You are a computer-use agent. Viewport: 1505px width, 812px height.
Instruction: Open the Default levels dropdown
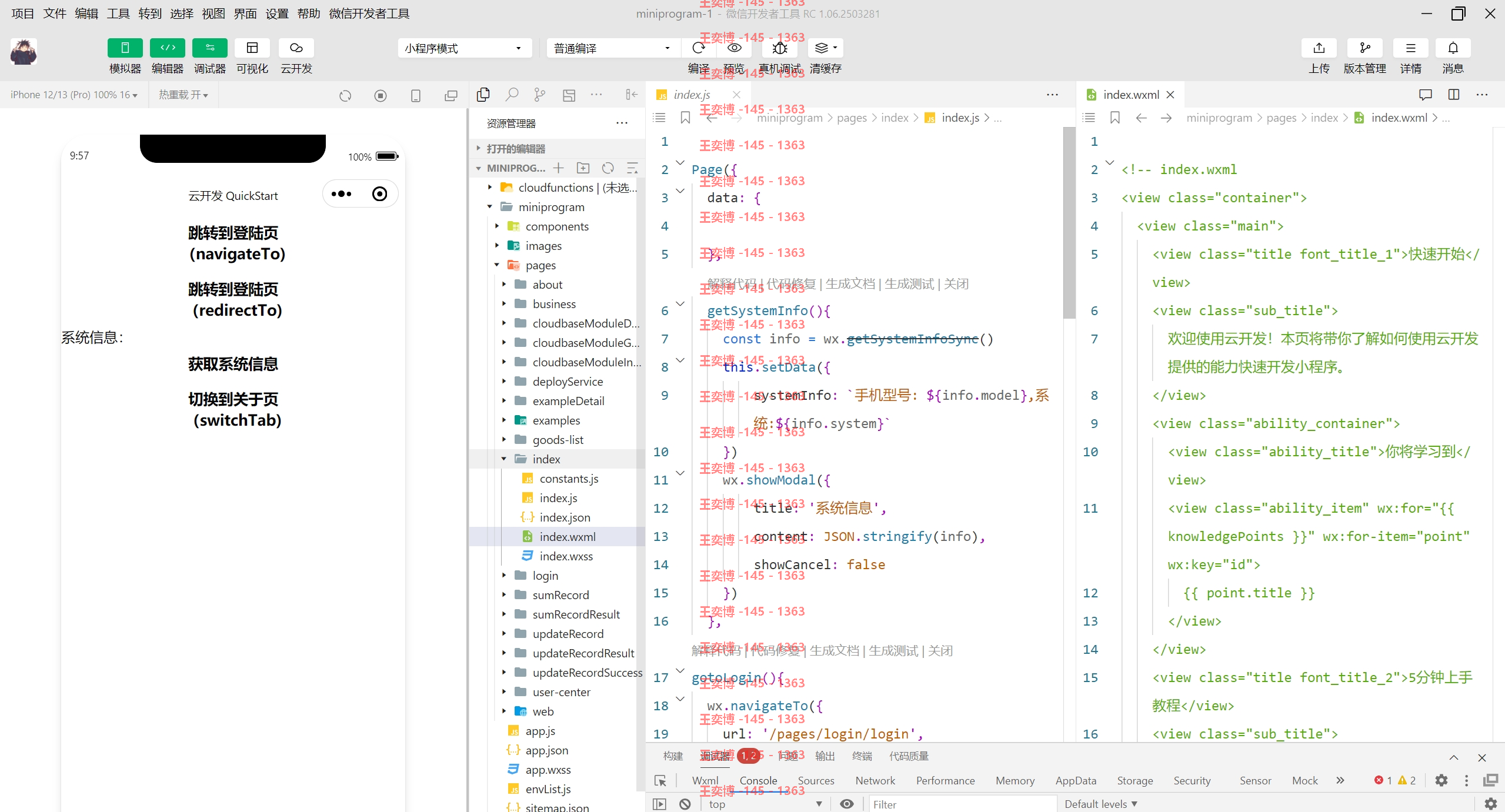pyautogui.click(x=1100, y=804)
